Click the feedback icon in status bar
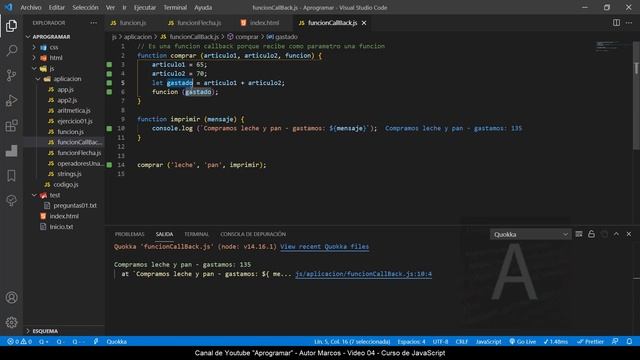 pyautogui.click(x=615, y=342)
